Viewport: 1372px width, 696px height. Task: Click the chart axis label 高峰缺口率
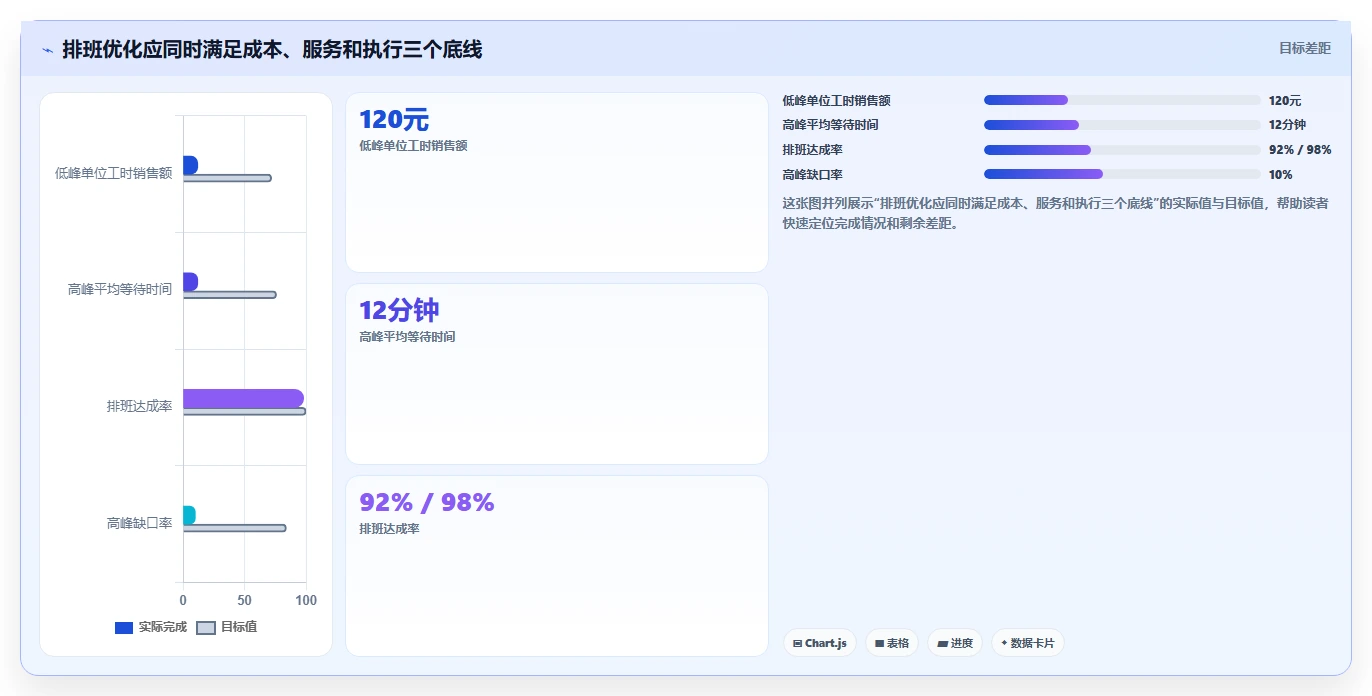(x=140, y=523)
